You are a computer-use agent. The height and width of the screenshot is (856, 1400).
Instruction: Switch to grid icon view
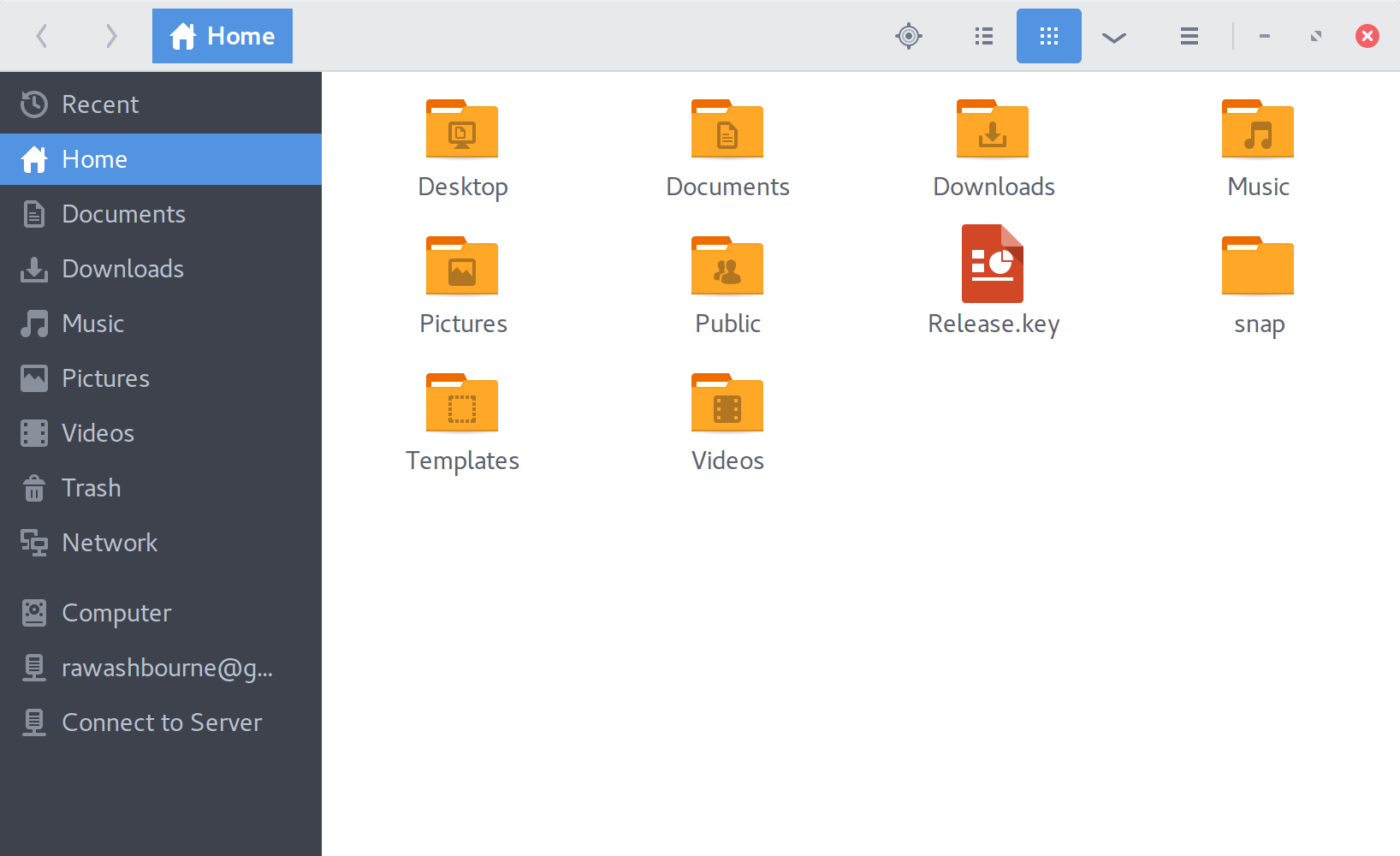(1049, 36)
